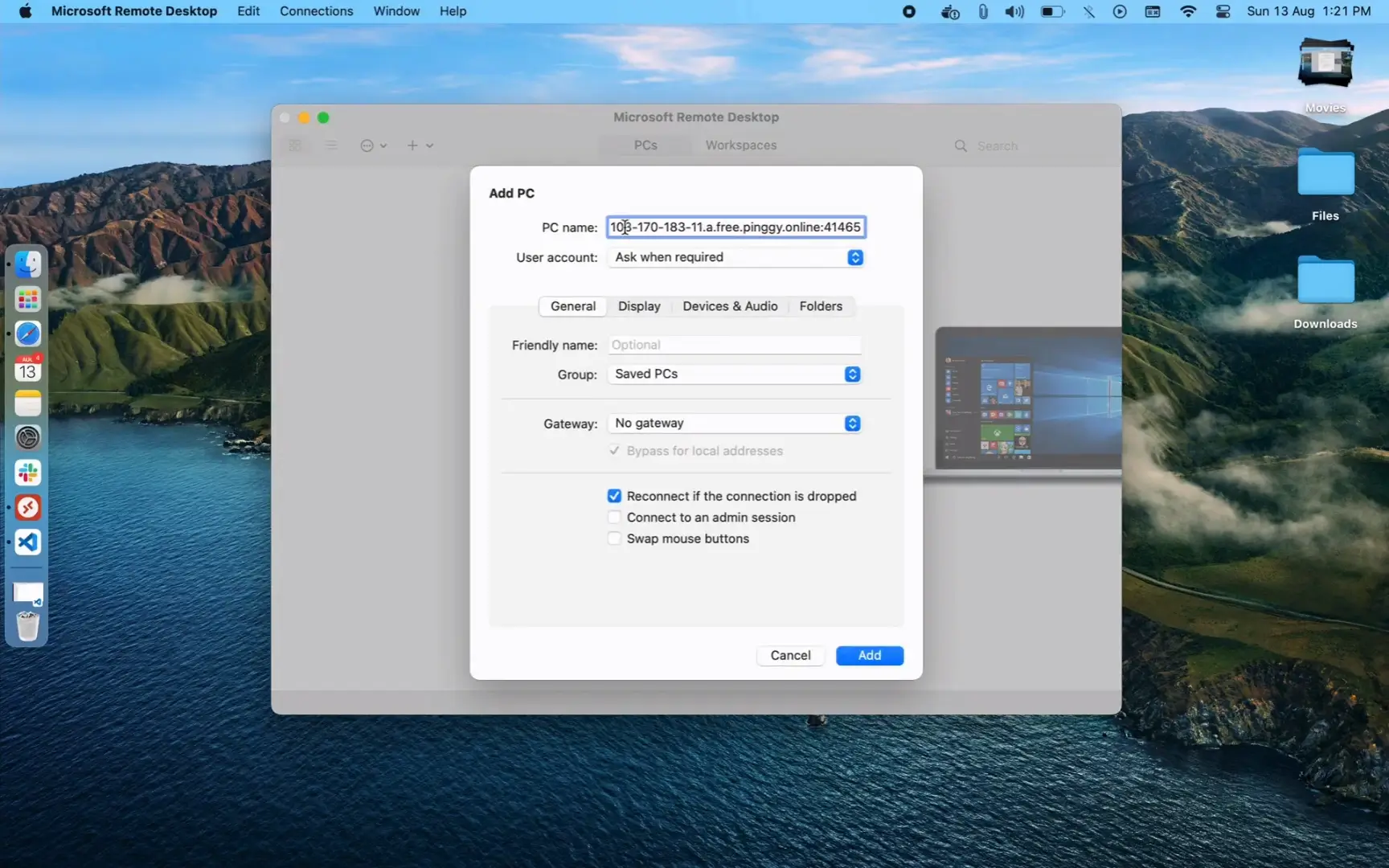Open Notes from the dock
The width and height of the screenshot is (1389, 868).
[27, 403]
